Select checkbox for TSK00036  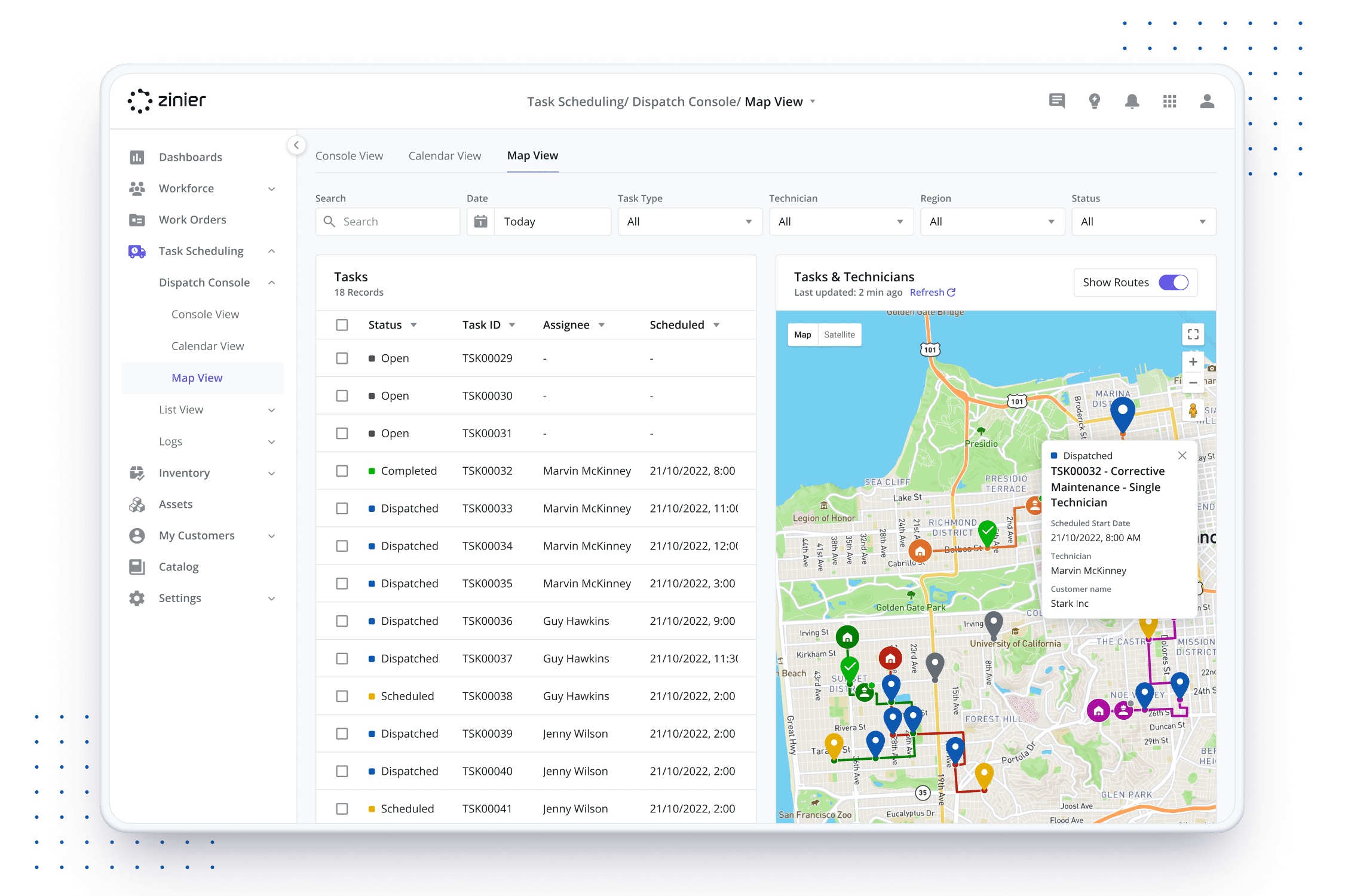point(342,621)
